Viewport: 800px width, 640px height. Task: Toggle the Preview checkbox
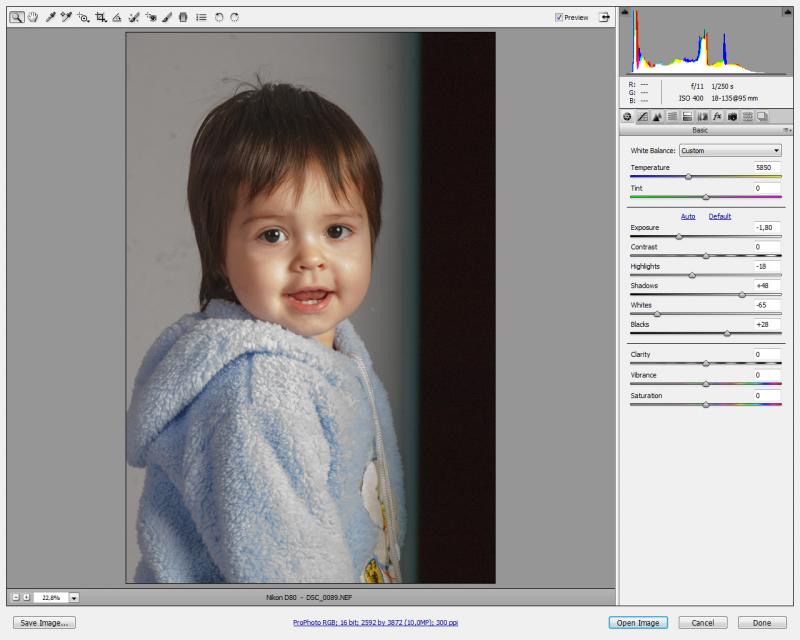click(559, 17)
